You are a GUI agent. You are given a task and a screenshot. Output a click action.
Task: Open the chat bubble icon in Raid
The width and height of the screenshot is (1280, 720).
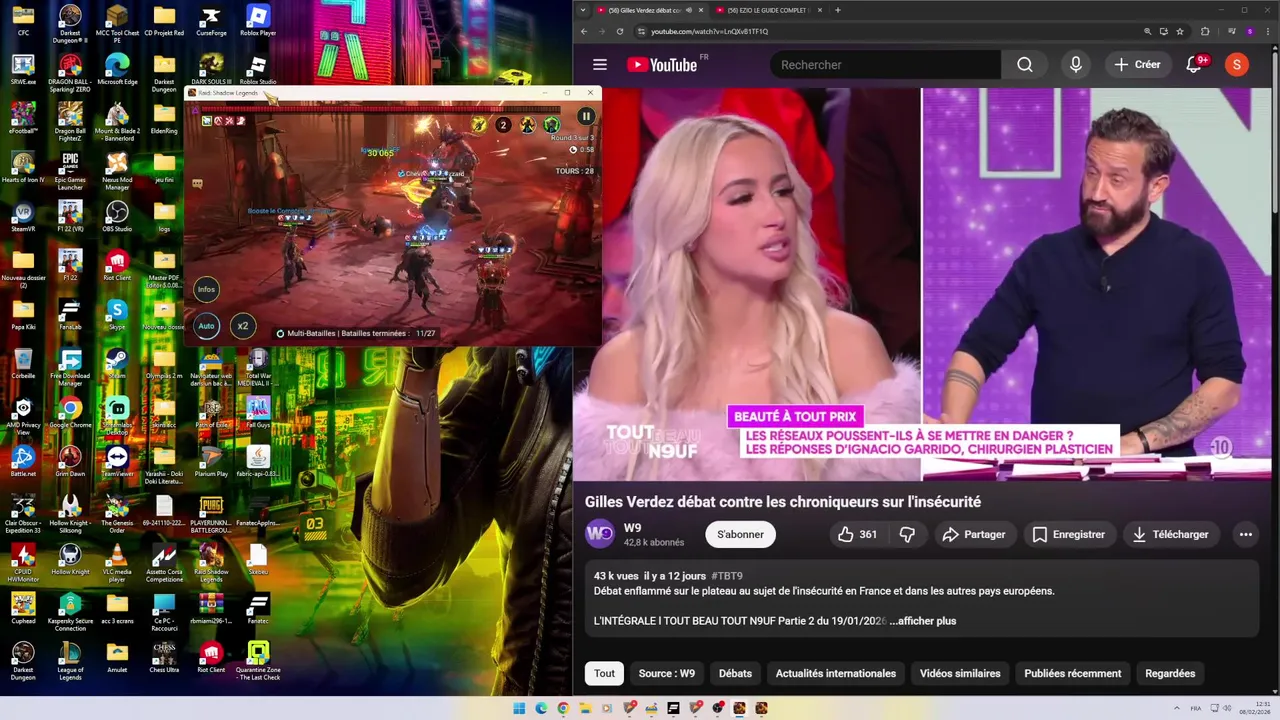click(x=197, y=184)
